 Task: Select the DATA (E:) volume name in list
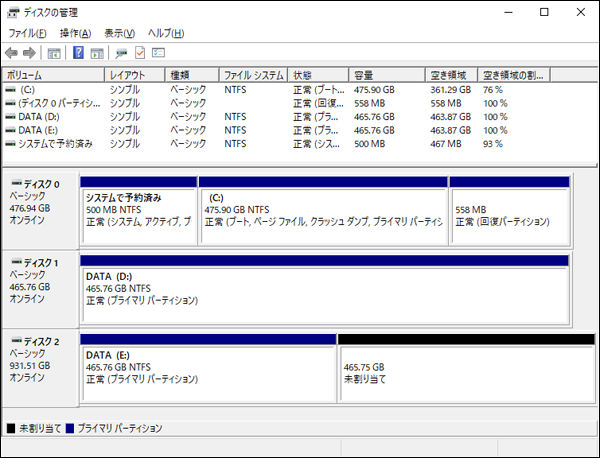click(38, 130)
